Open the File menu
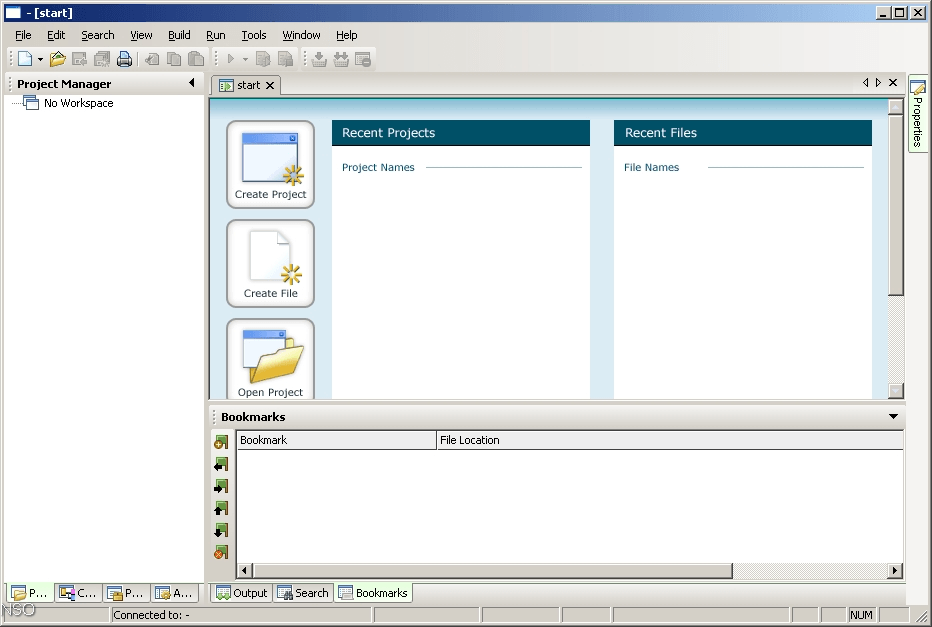This screenshot has width=932, height=627. tap(23, 35)
